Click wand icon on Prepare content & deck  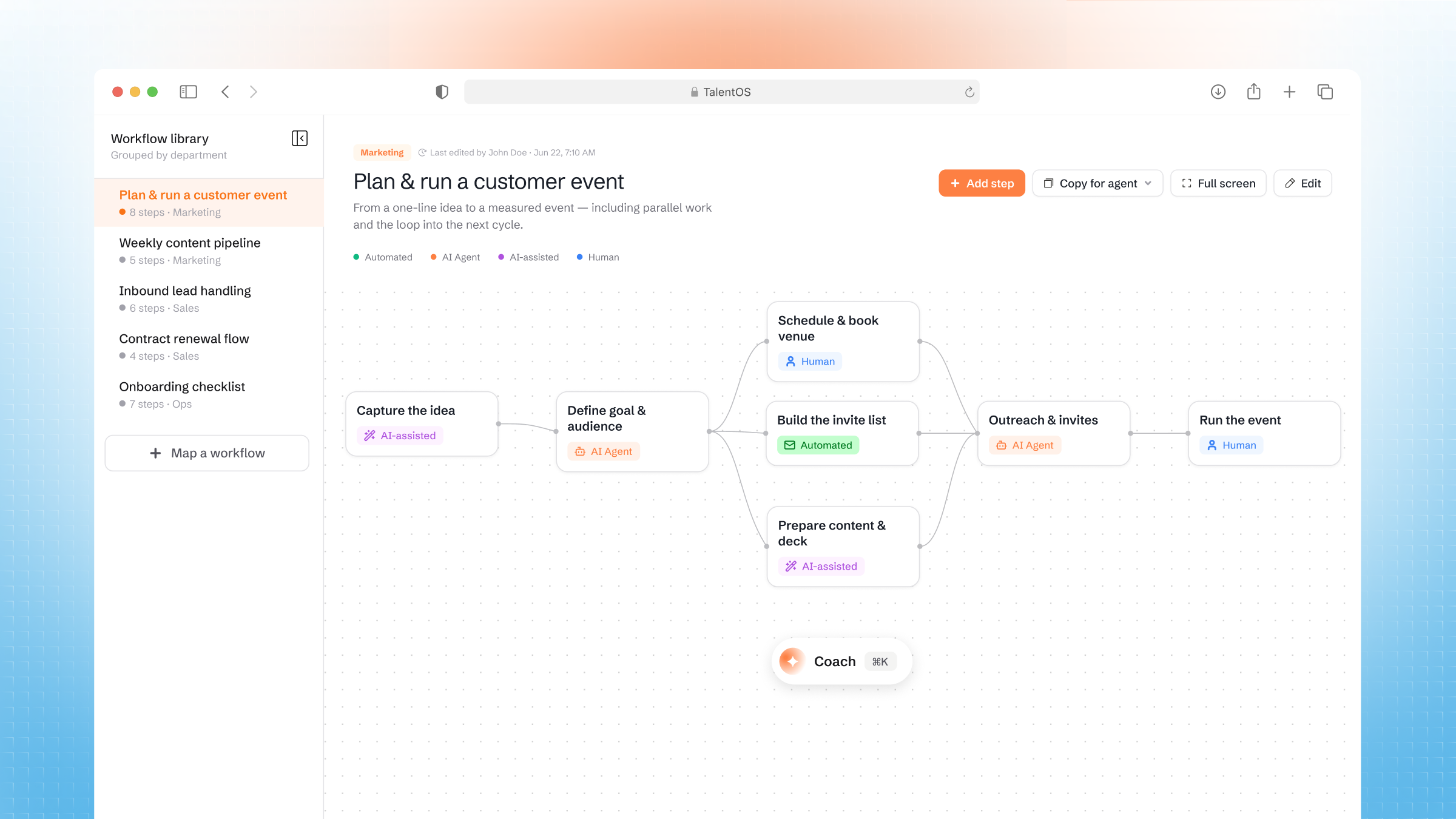click(790, 566)
